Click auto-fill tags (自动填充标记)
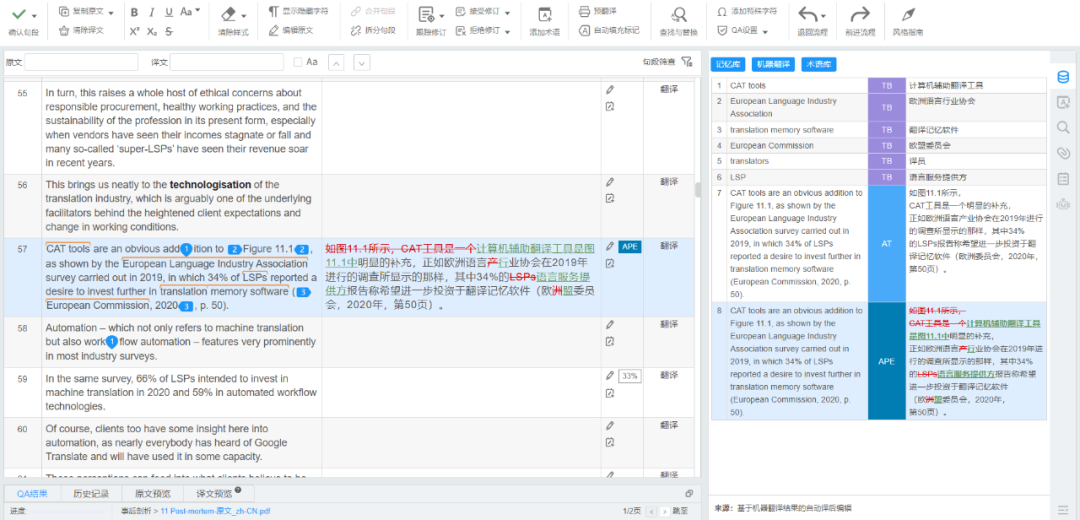This screenshot has height=520, width=1080. tap(610, 30)
